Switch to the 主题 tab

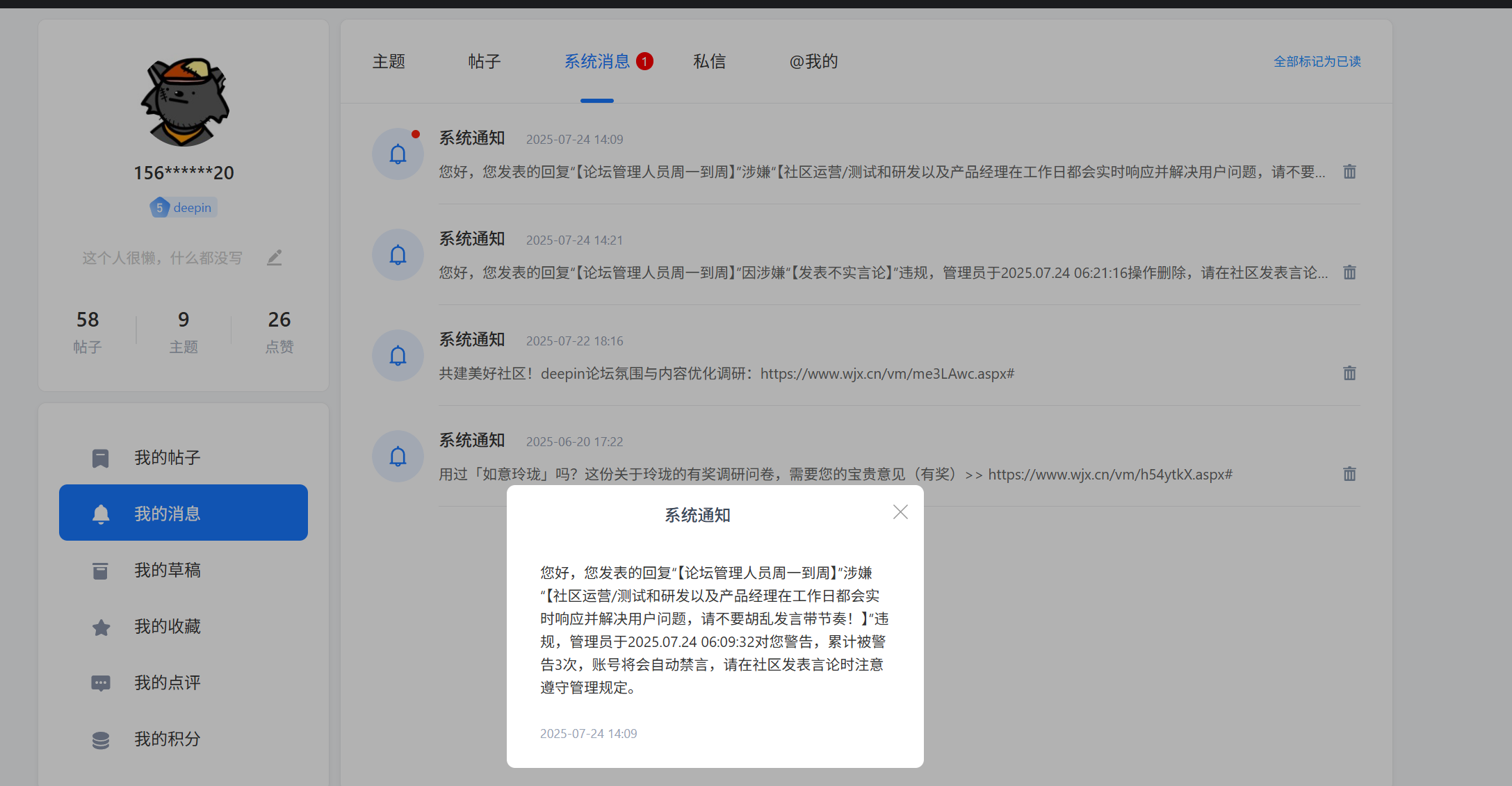[x=389, y=62]
